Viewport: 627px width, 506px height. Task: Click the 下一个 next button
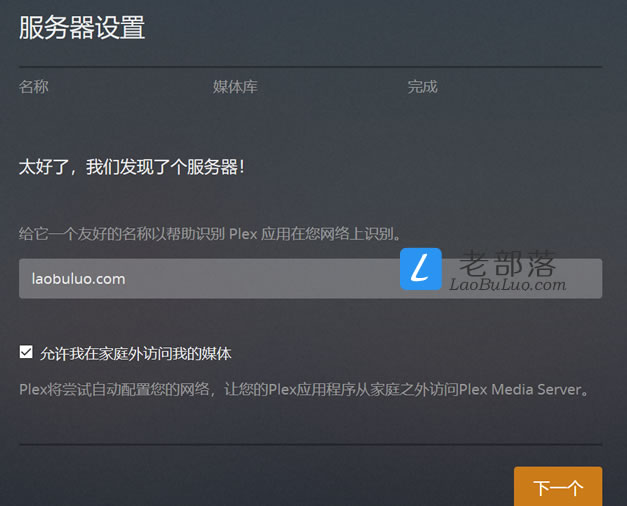click(x=558, y=487)
